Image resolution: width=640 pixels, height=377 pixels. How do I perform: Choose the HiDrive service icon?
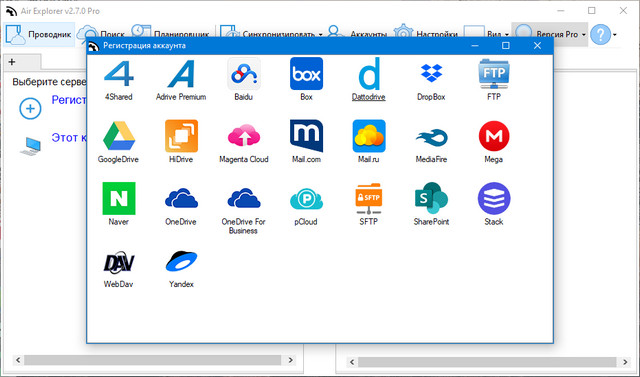(181, 136)
